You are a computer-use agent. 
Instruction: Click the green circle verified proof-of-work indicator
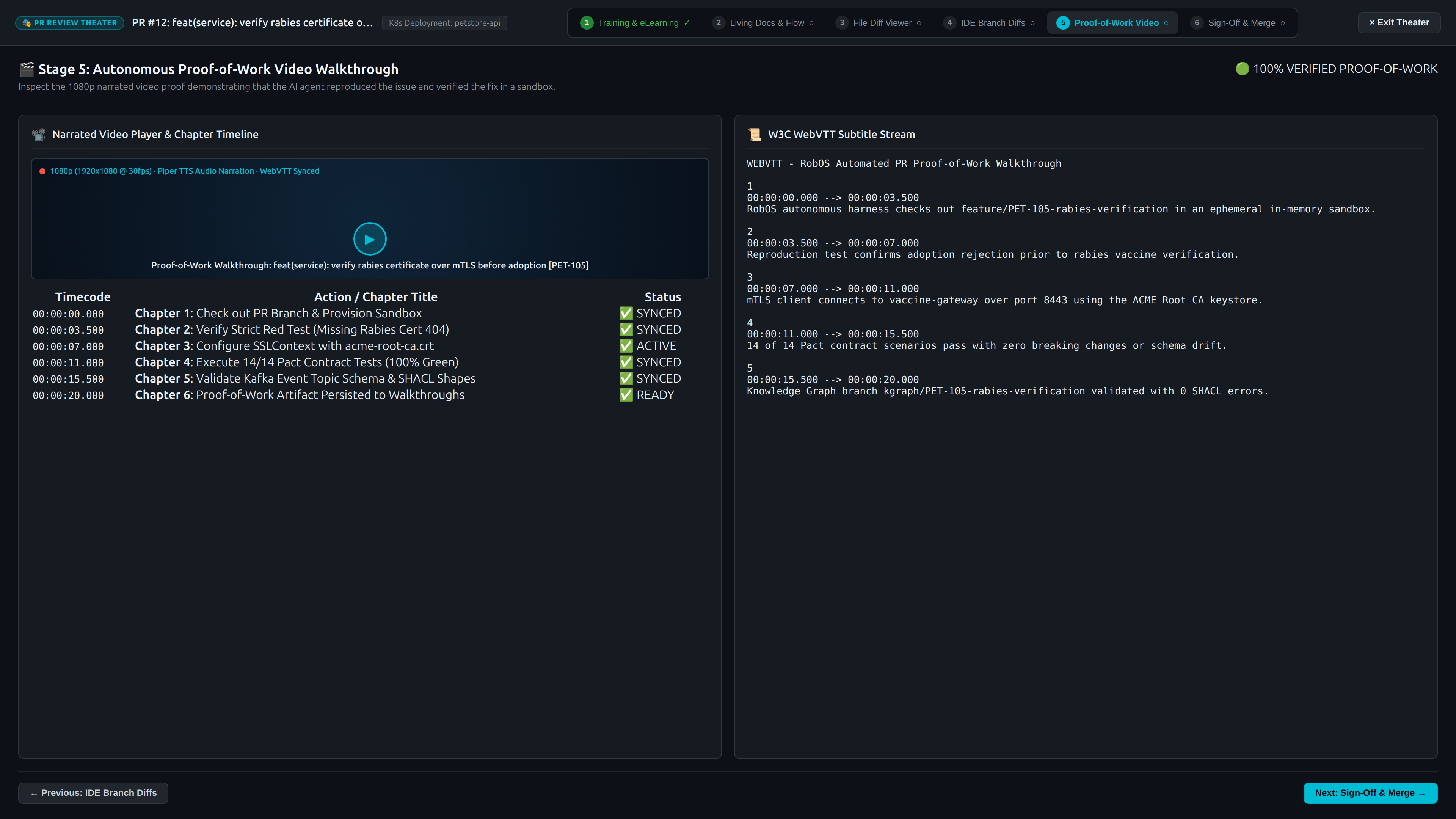(x=1242, y=69)
